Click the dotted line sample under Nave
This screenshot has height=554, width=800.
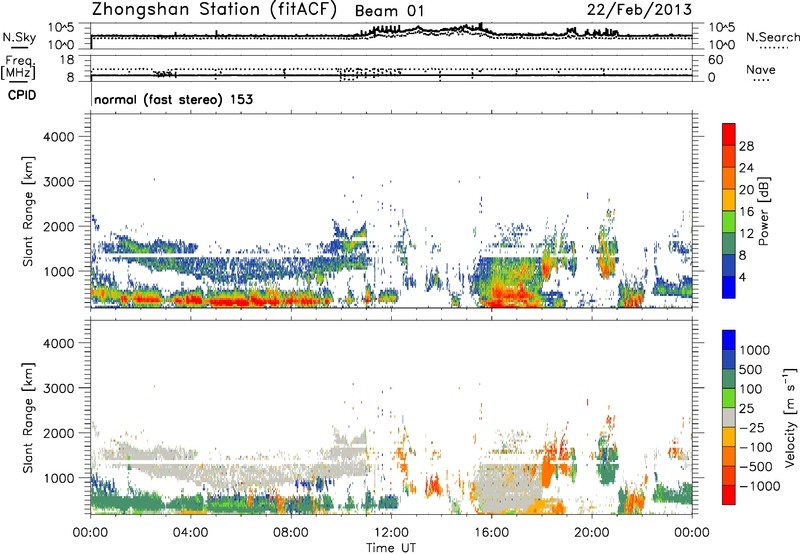click(761, 81)
